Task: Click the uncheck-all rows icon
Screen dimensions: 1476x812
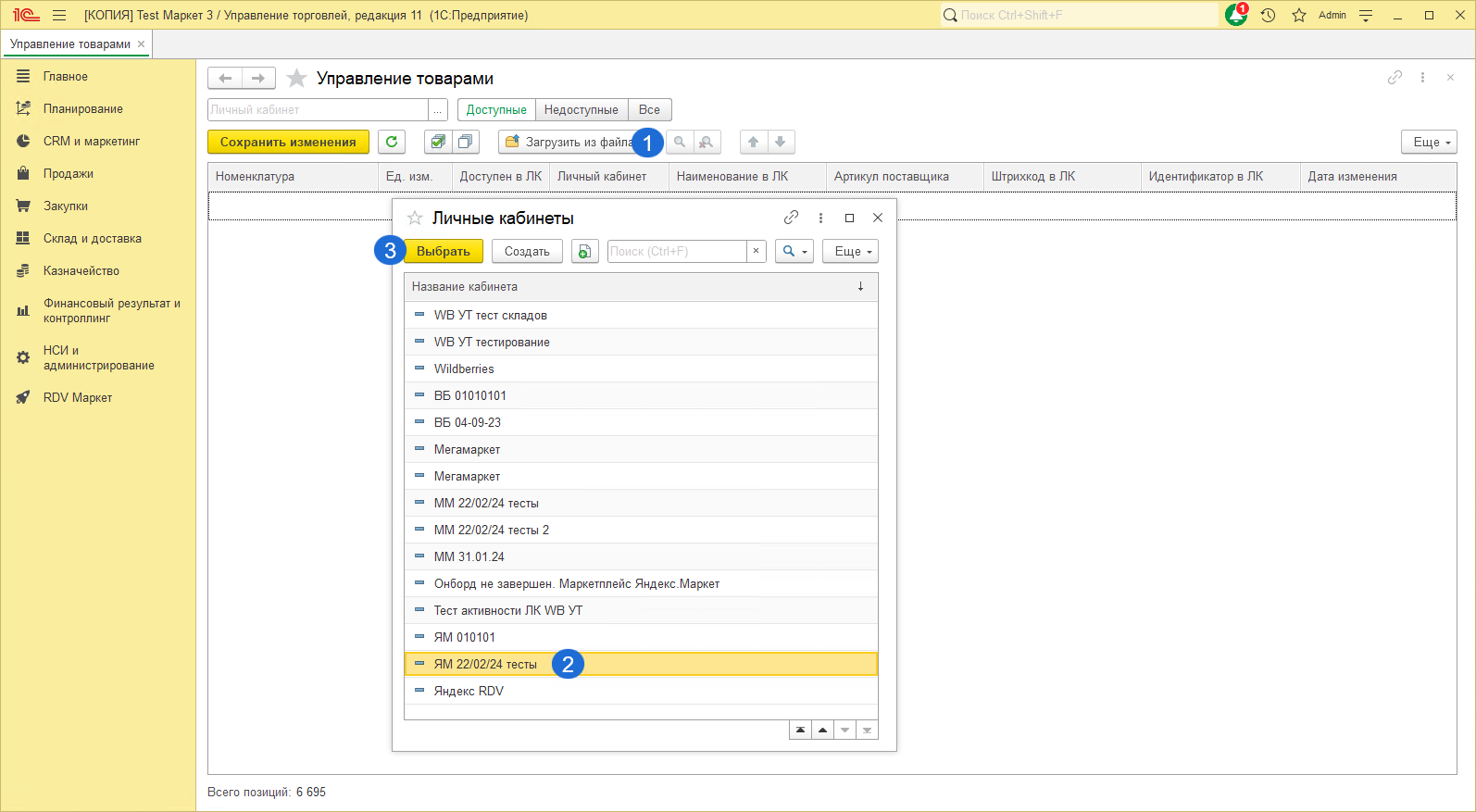Action: pos(466,142)
